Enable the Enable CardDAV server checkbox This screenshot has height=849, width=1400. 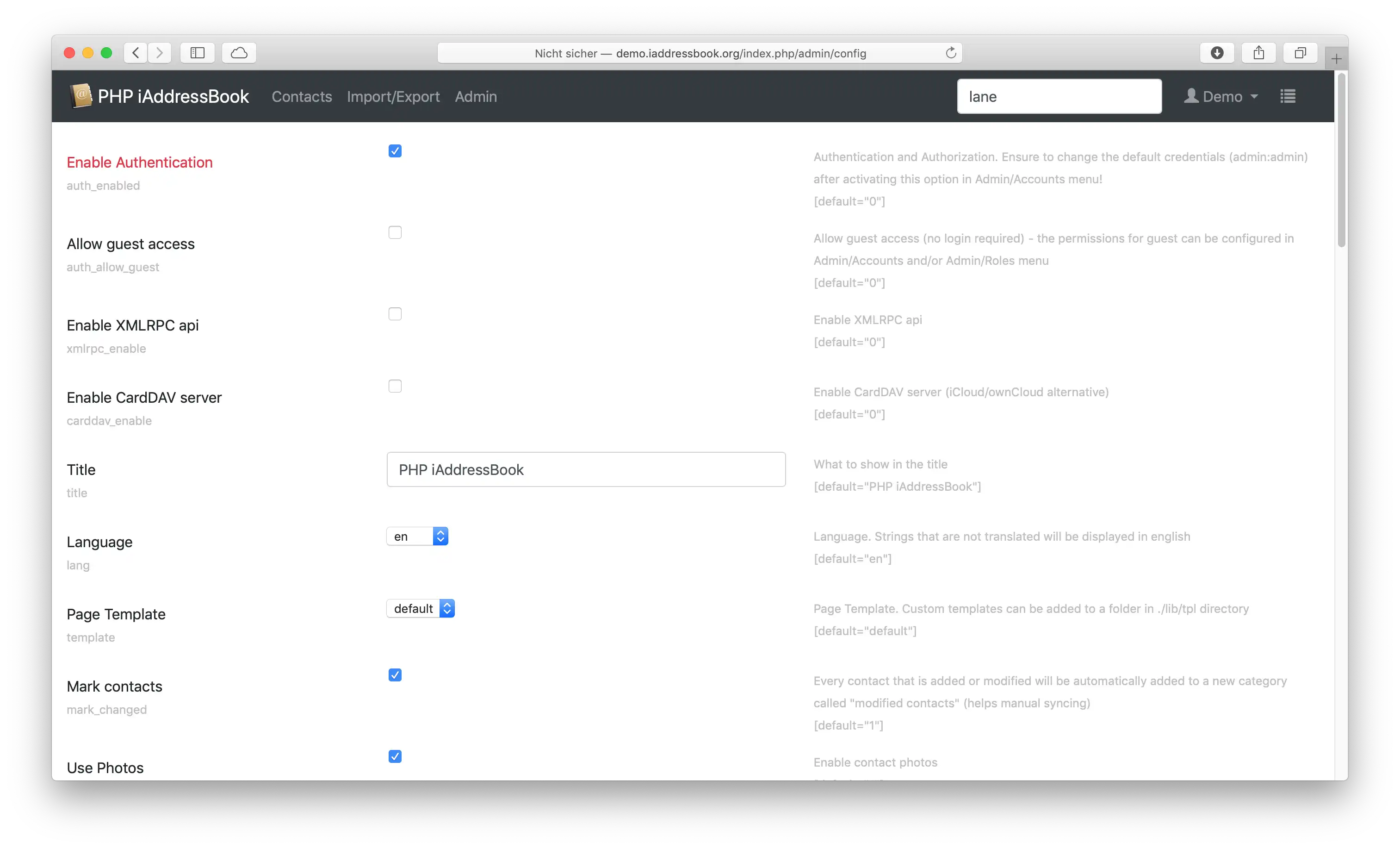(395, 386)
